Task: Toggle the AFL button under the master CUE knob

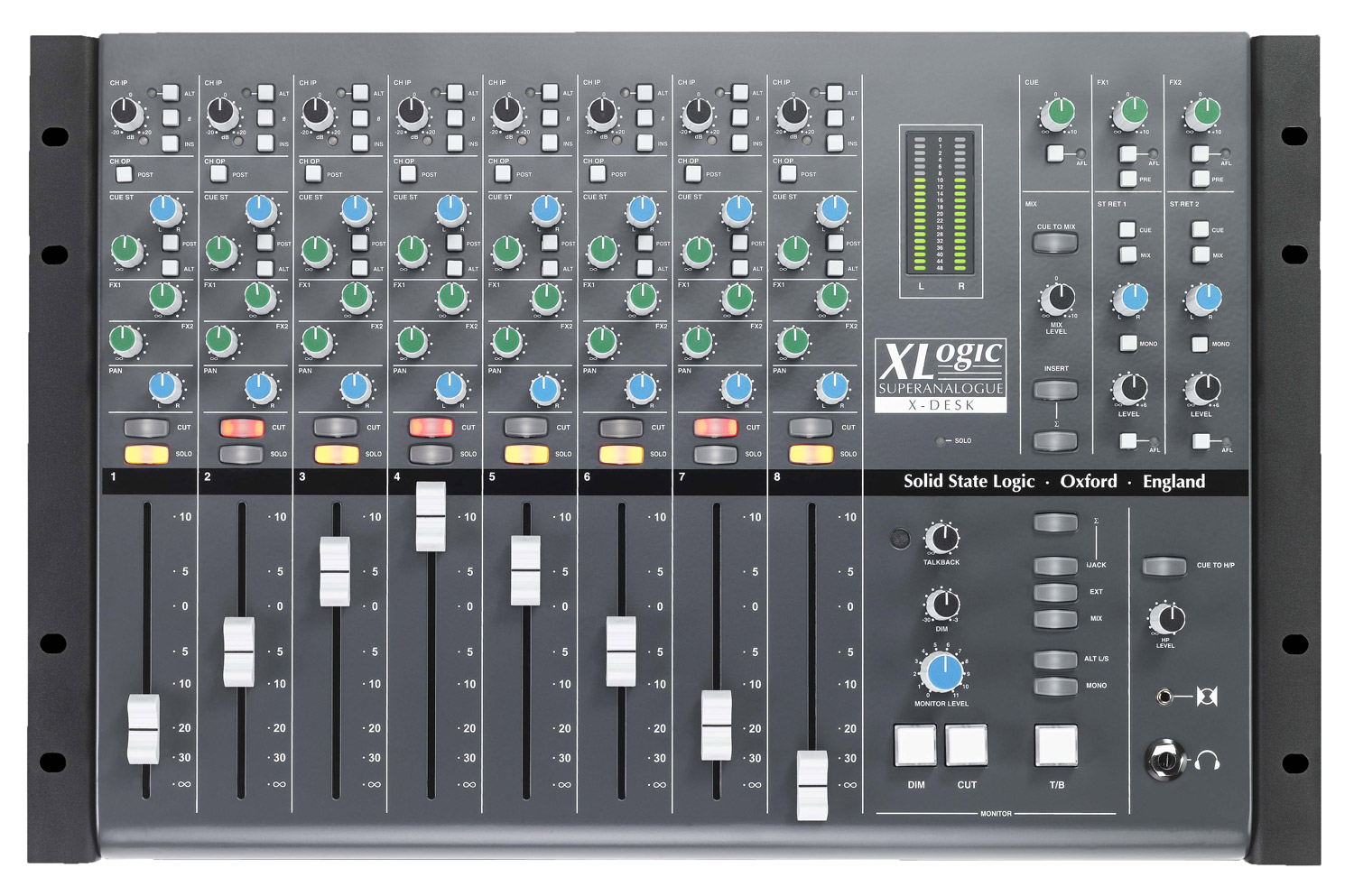Action: coord(1056,154)
